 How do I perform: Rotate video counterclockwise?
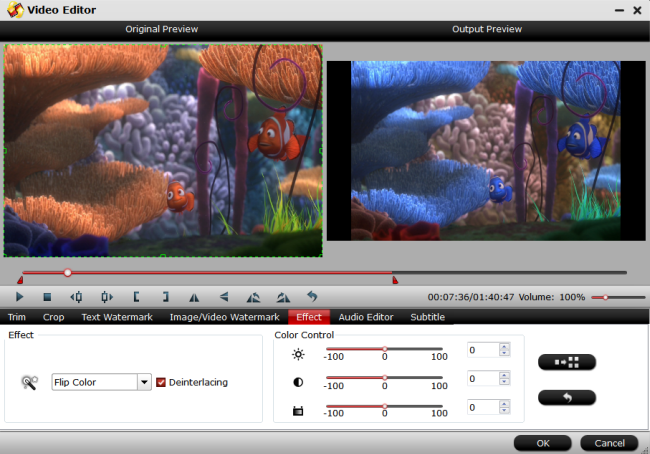[253, 297]
